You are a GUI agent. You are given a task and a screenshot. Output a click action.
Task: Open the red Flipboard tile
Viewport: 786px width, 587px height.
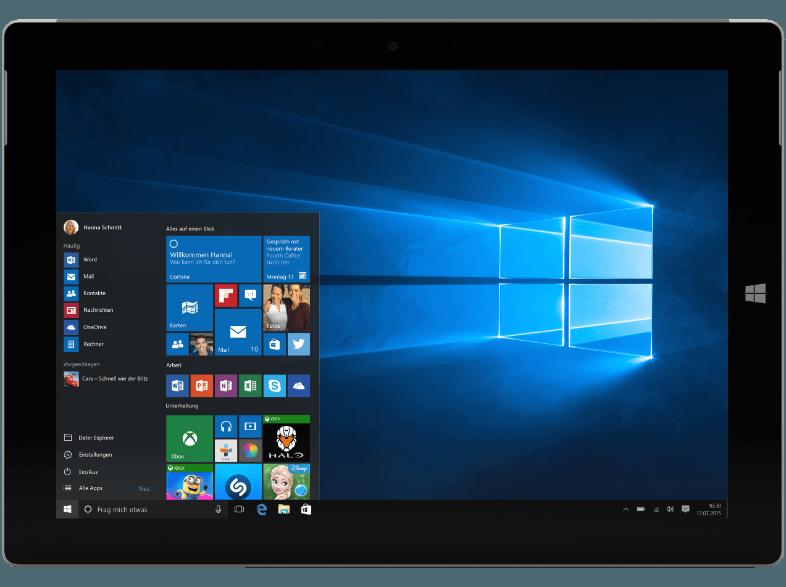tap(226, 296)
